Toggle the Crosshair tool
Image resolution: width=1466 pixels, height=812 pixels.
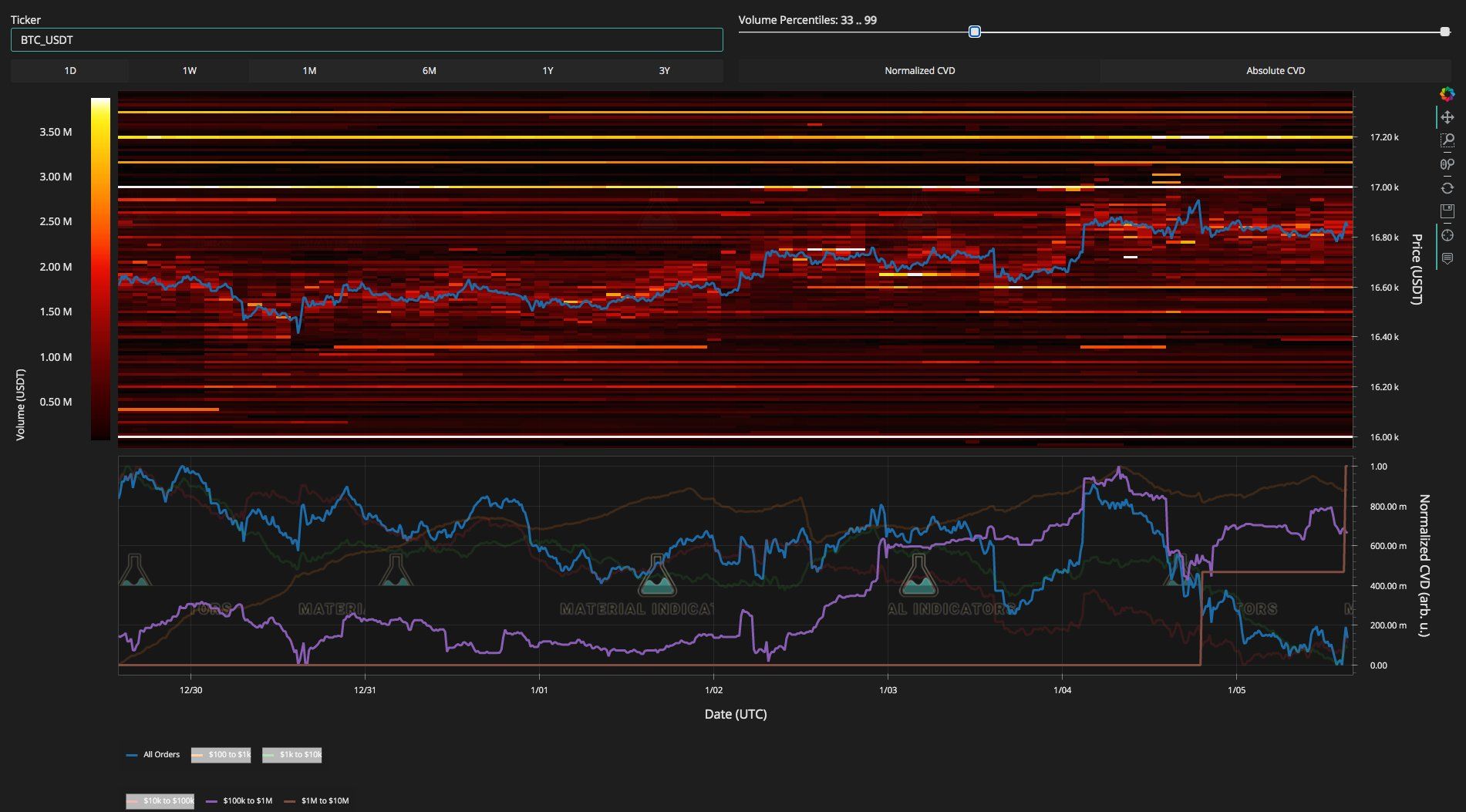coord(1447,235)
